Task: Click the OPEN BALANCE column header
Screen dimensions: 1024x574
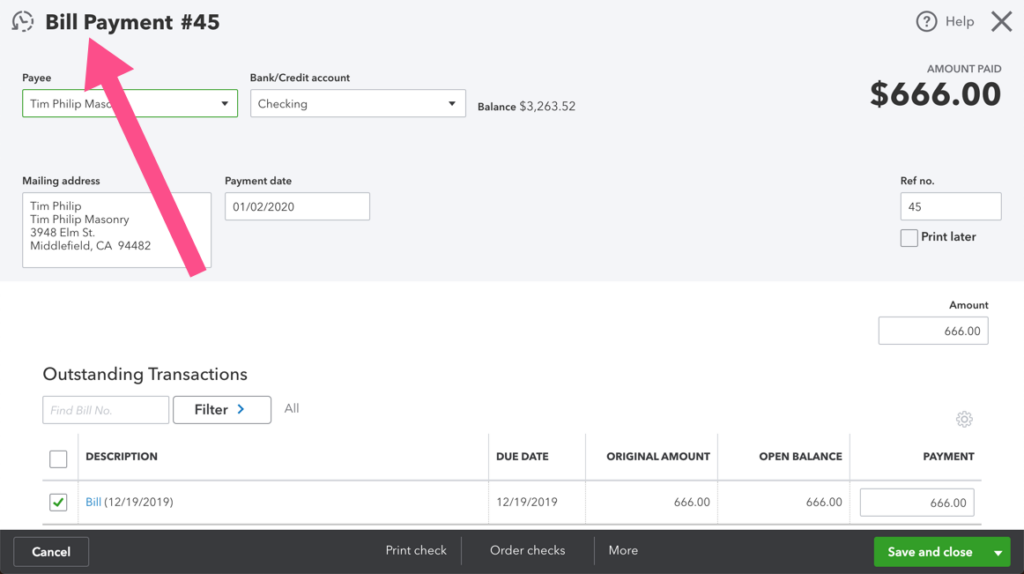Action: pos(801,456)
